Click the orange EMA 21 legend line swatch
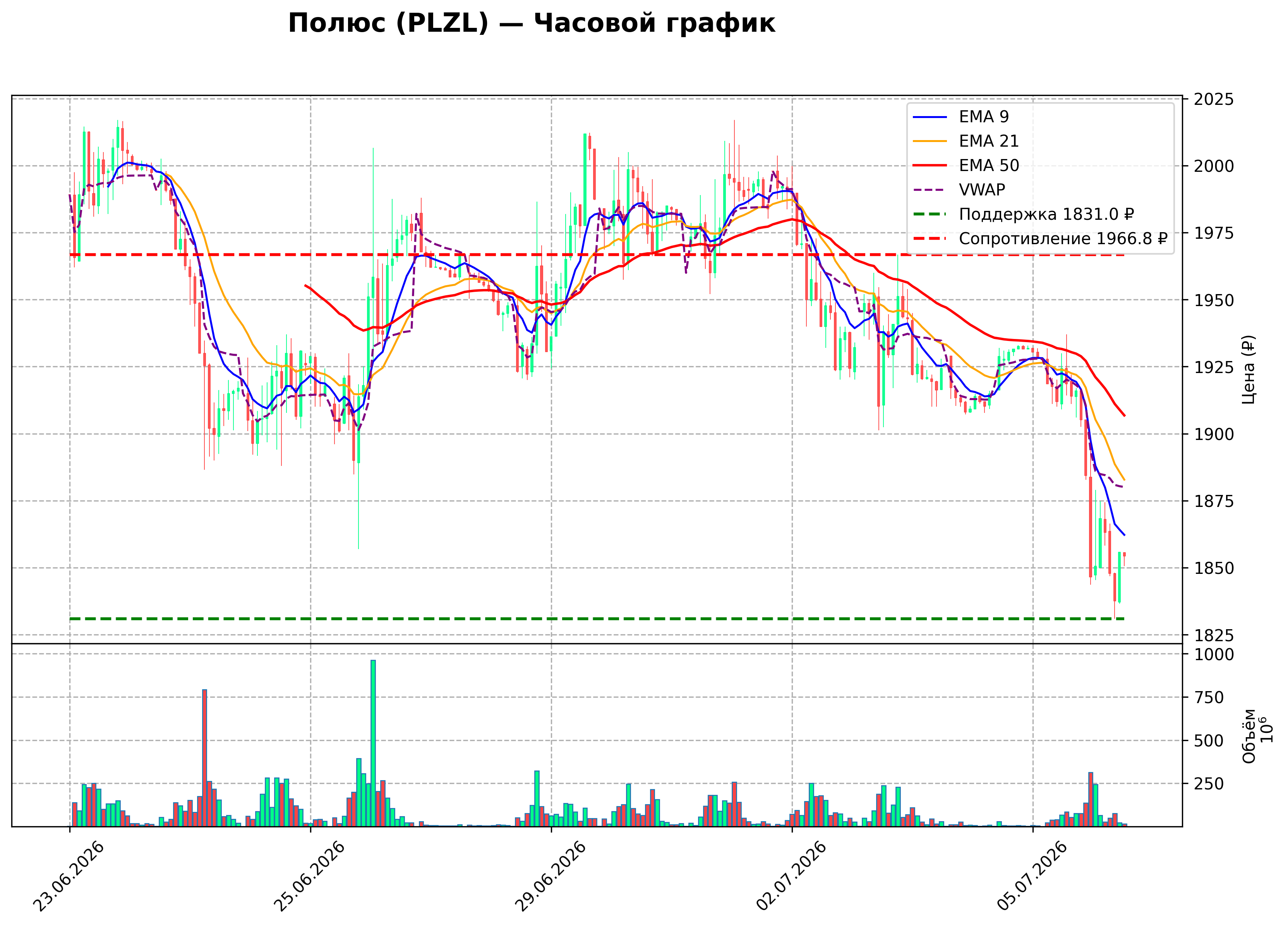1288x926 pixels. pos(930,141)
